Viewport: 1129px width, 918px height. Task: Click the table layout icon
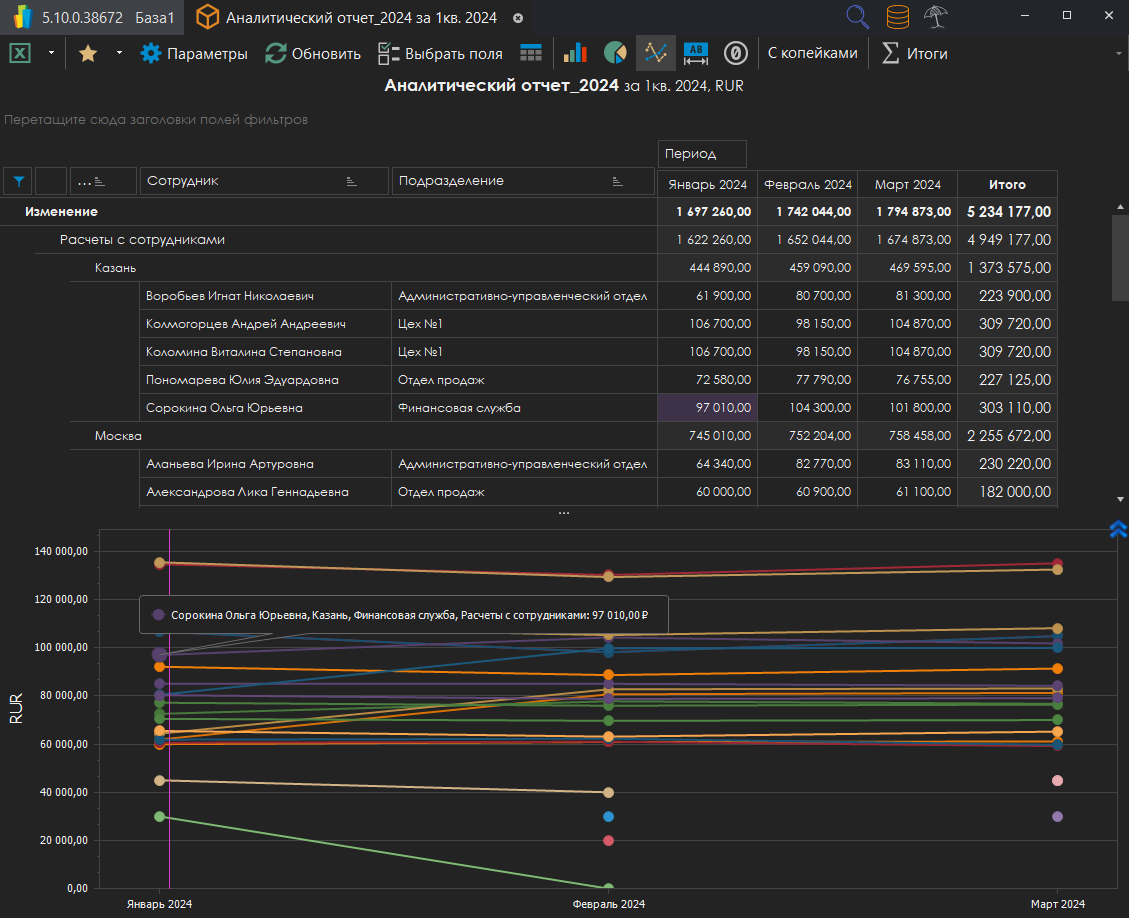[x=531, y=53]
